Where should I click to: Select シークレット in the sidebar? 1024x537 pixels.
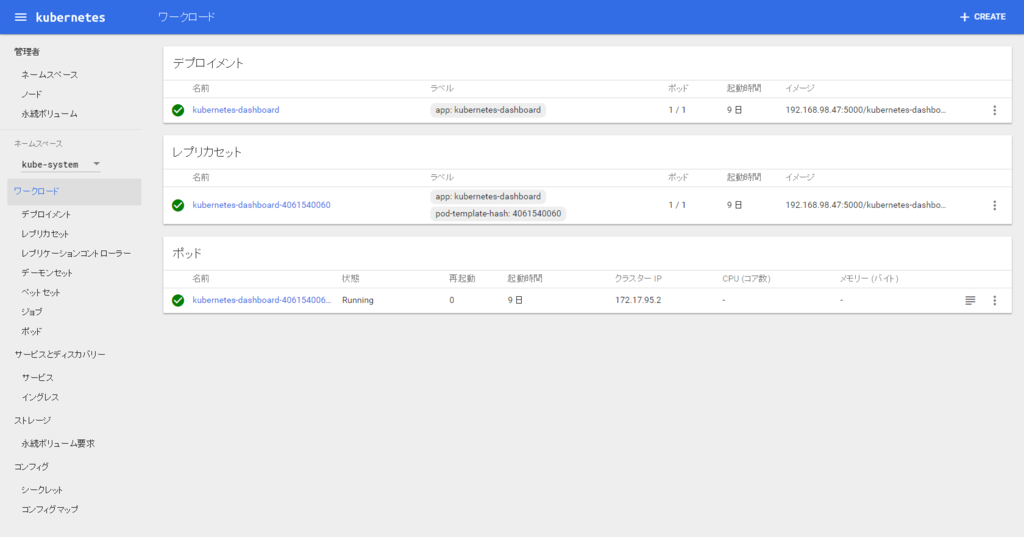point(42,490)
